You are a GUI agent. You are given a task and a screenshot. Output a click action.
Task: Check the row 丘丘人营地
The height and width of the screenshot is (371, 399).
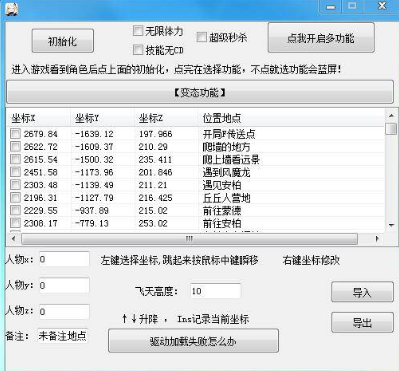click(15, 198)
